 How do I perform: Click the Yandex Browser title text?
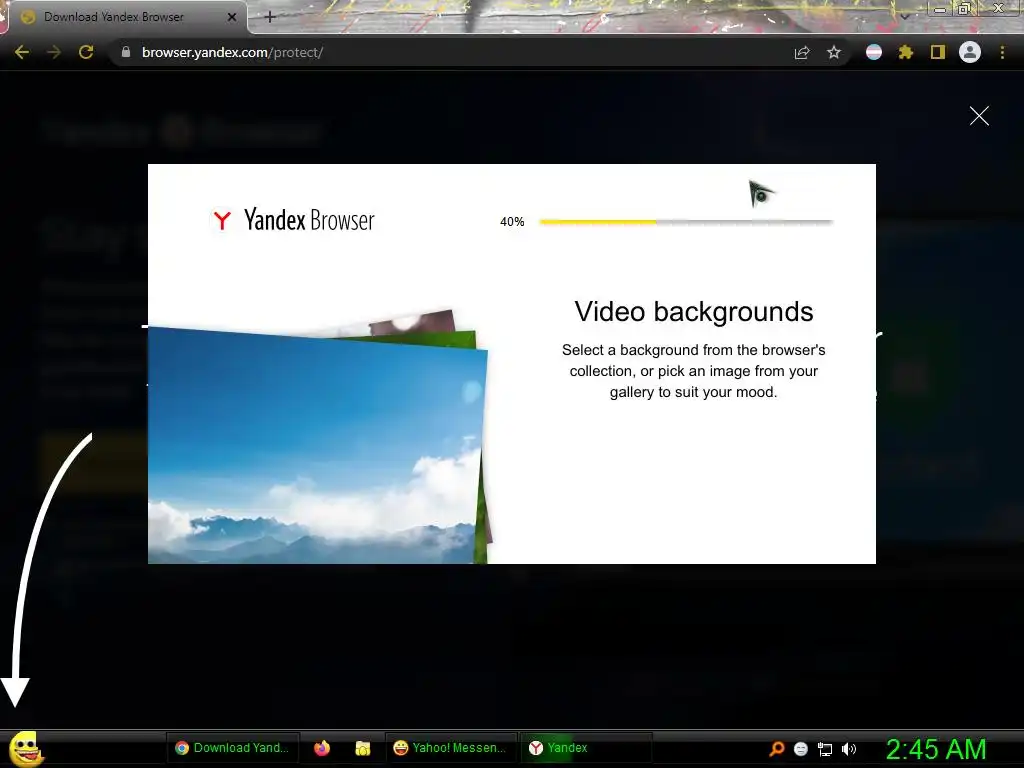[309, 220]
